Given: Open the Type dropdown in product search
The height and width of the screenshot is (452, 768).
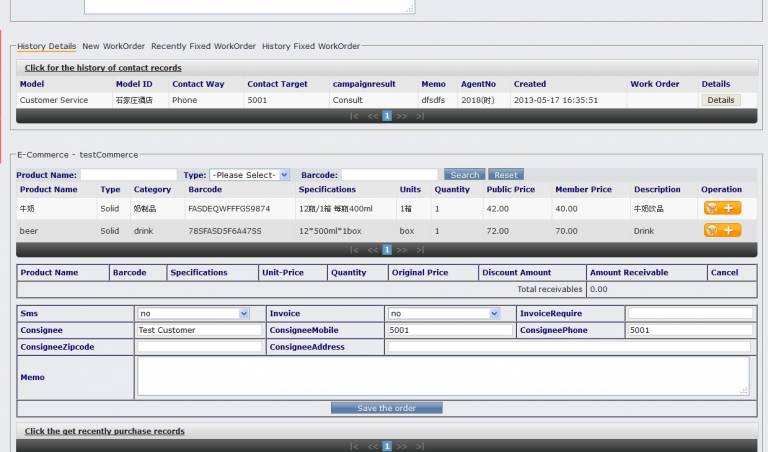Looking at the screenshot, I should (x=249, y=175).
